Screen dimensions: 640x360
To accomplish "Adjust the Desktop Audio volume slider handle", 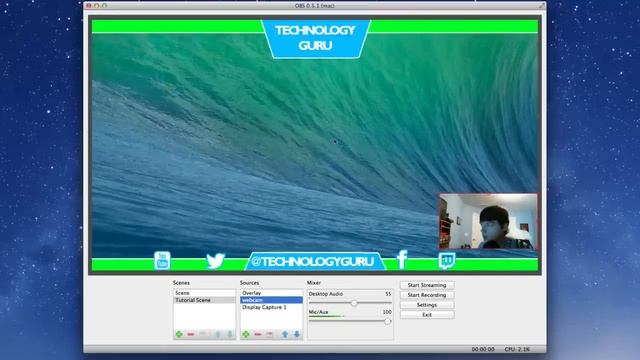I will tap(354, 303).
